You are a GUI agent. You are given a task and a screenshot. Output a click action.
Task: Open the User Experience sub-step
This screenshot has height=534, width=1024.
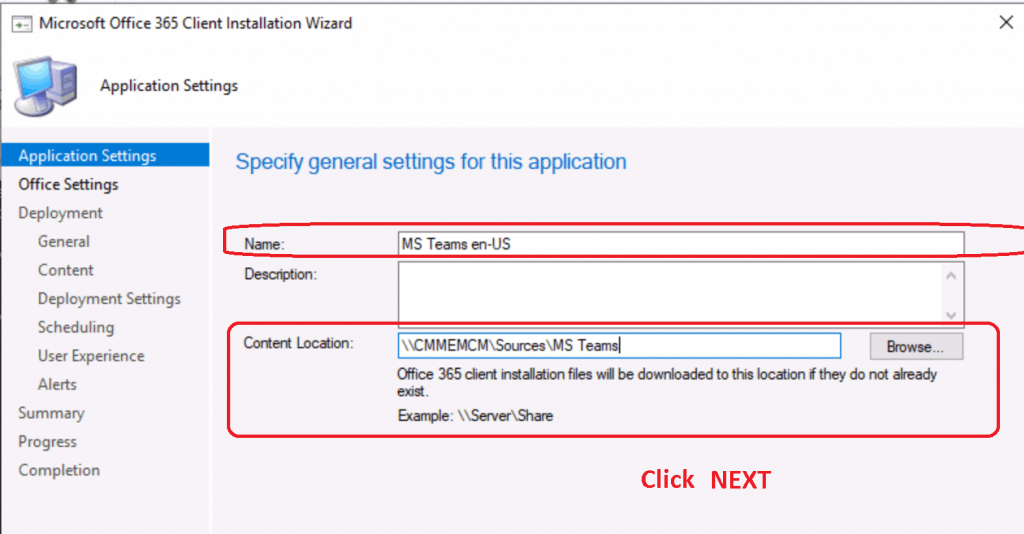(91, 356)
